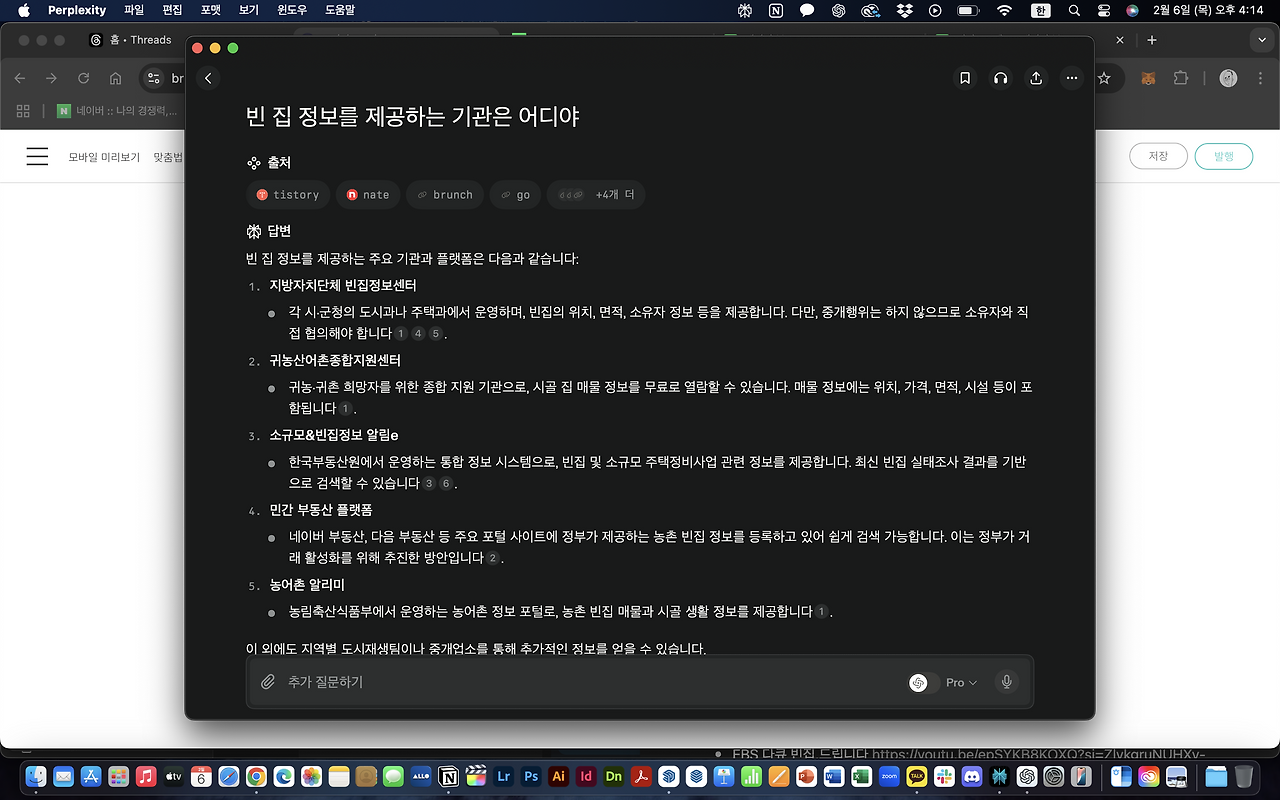Open the more options ellipsis icon

[x=1071, y=78]
